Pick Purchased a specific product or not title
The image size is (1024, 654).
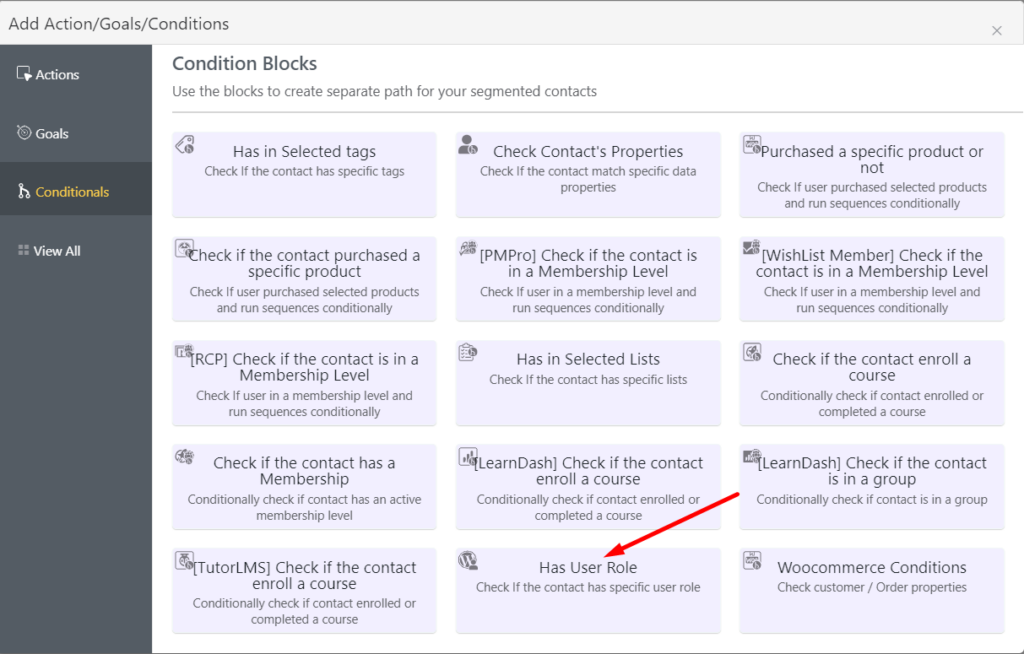(872, 159)
